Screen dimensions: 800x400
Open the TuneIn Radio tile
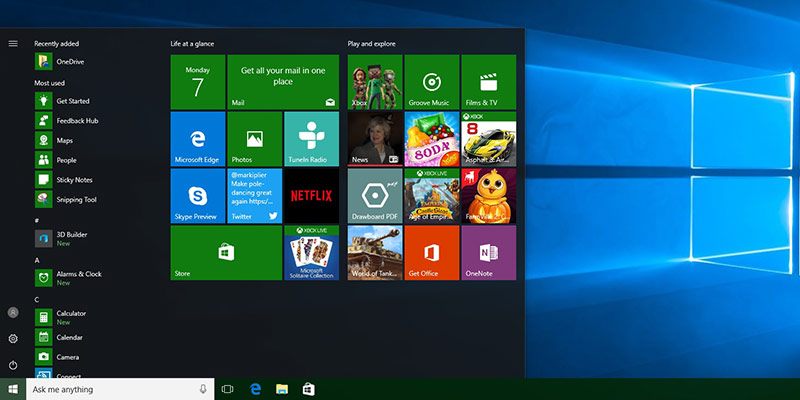point(312,139)
